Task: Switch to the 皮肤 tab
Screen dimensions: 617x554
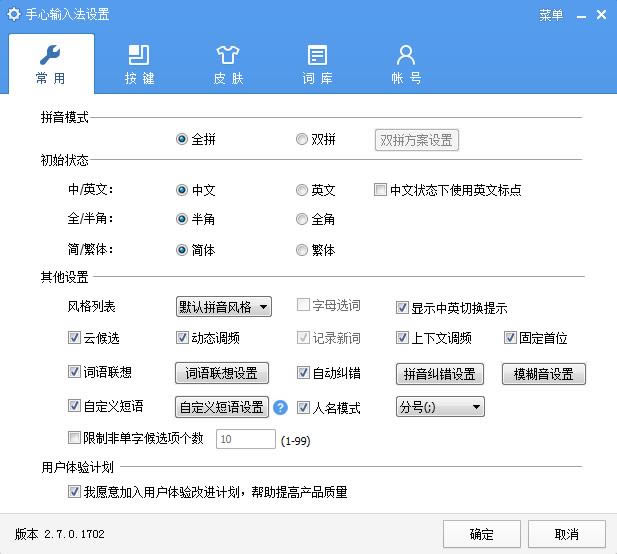Action: point(228,64)
